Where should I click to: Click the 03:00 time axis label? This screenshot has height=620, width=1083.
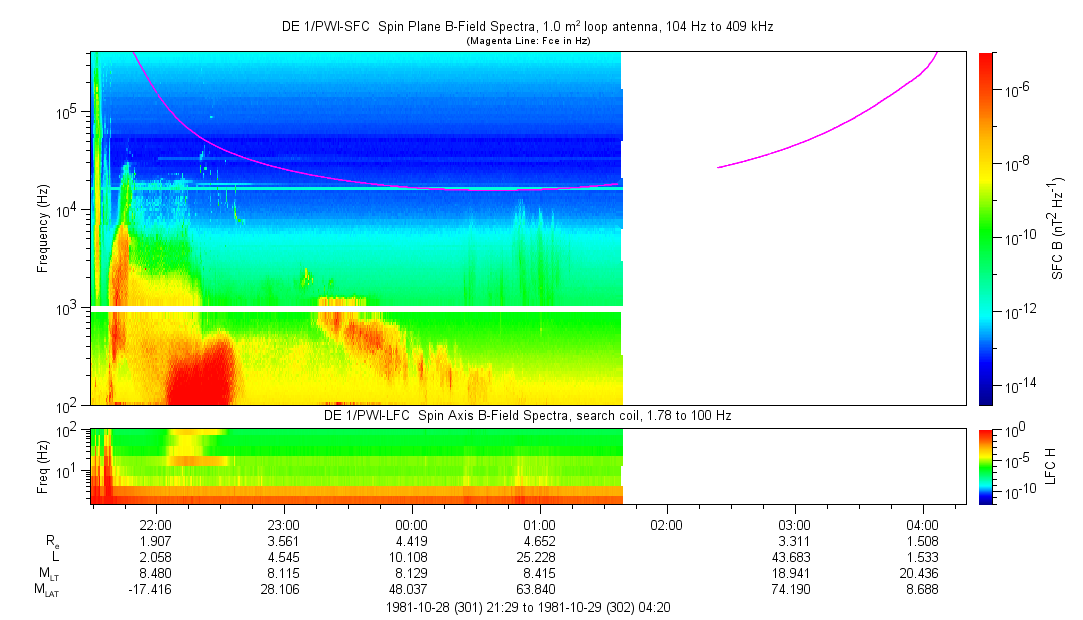pos(794,524)
